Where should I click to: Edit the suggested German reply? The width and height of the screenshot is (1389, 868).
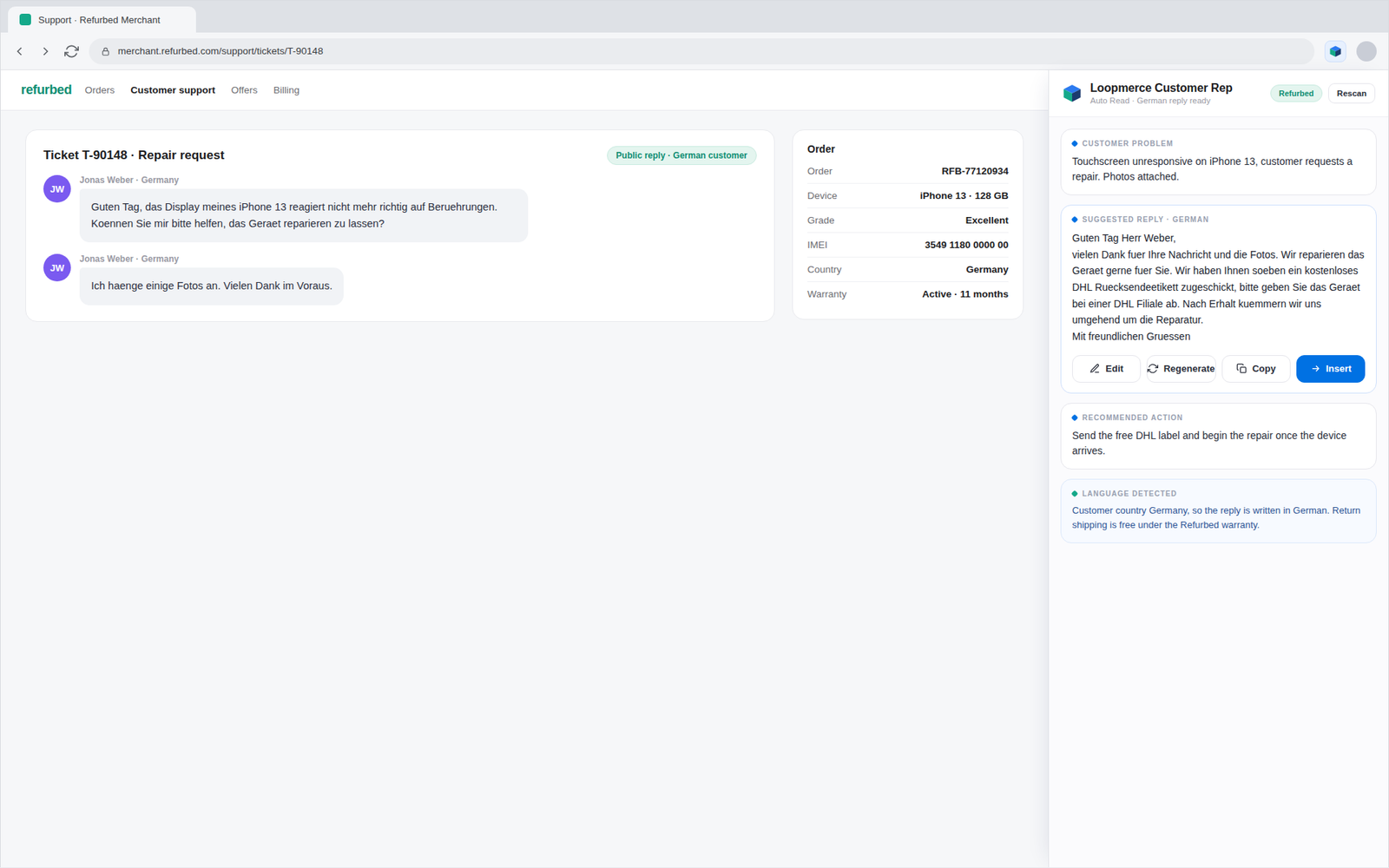1106,369
